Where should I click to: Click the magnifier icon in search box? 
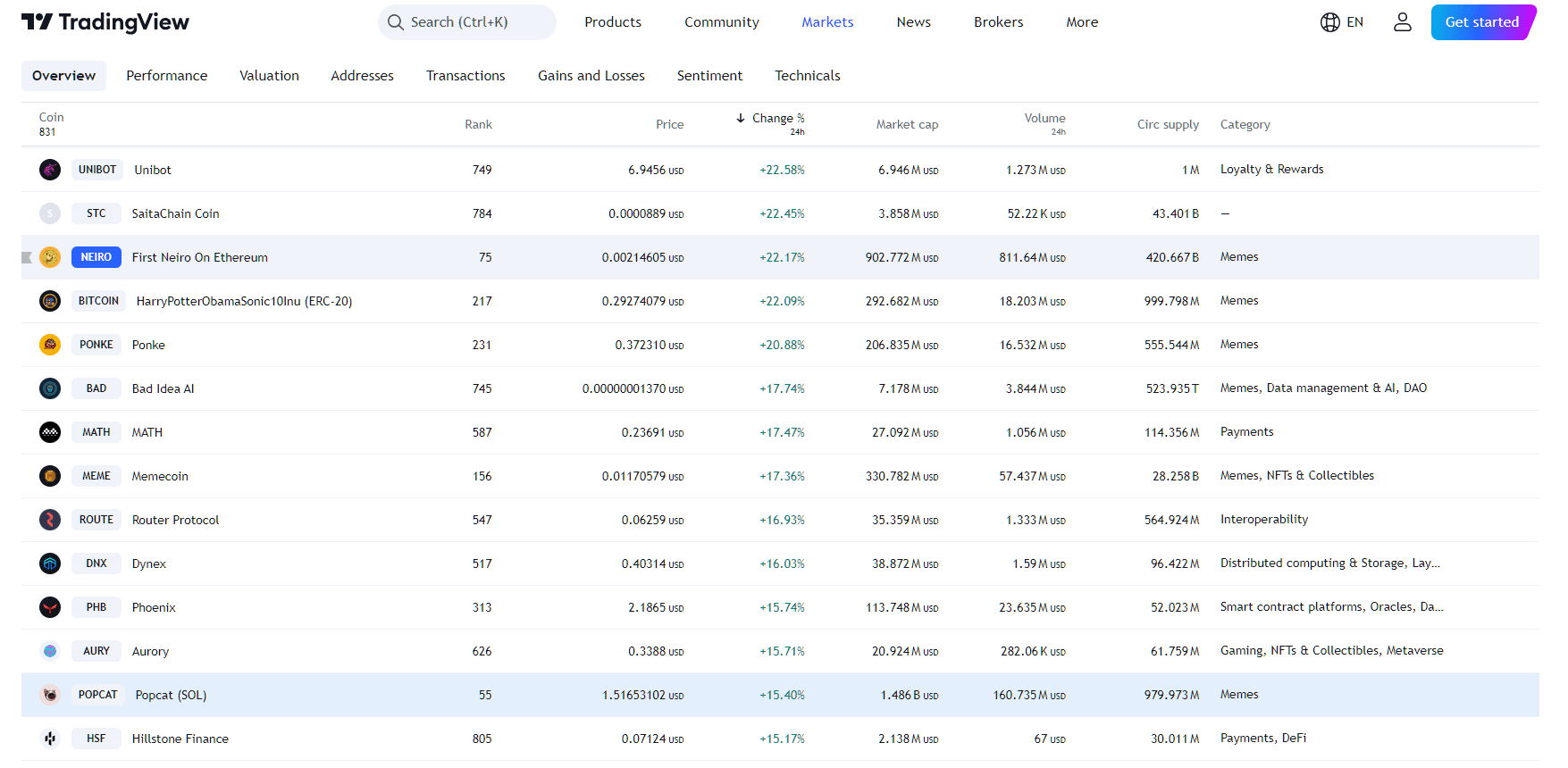[x=396, y=22]
